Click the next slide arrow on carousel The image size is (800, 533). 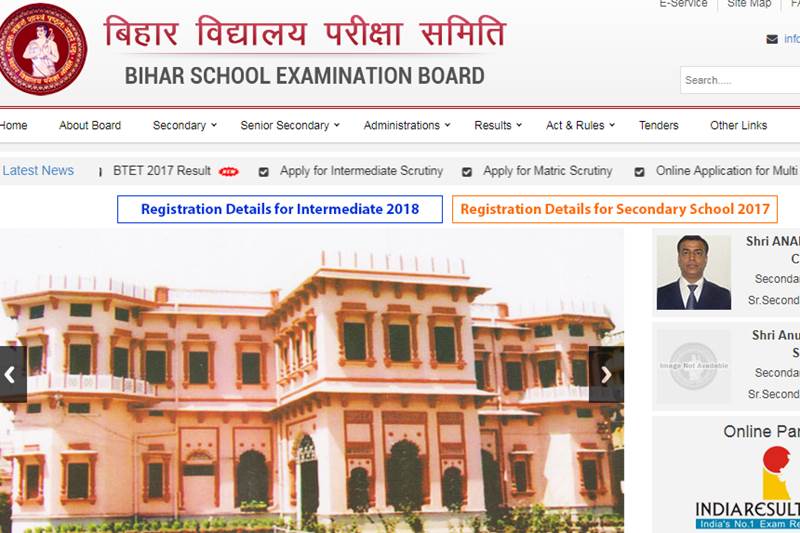(x=605, y=375)
